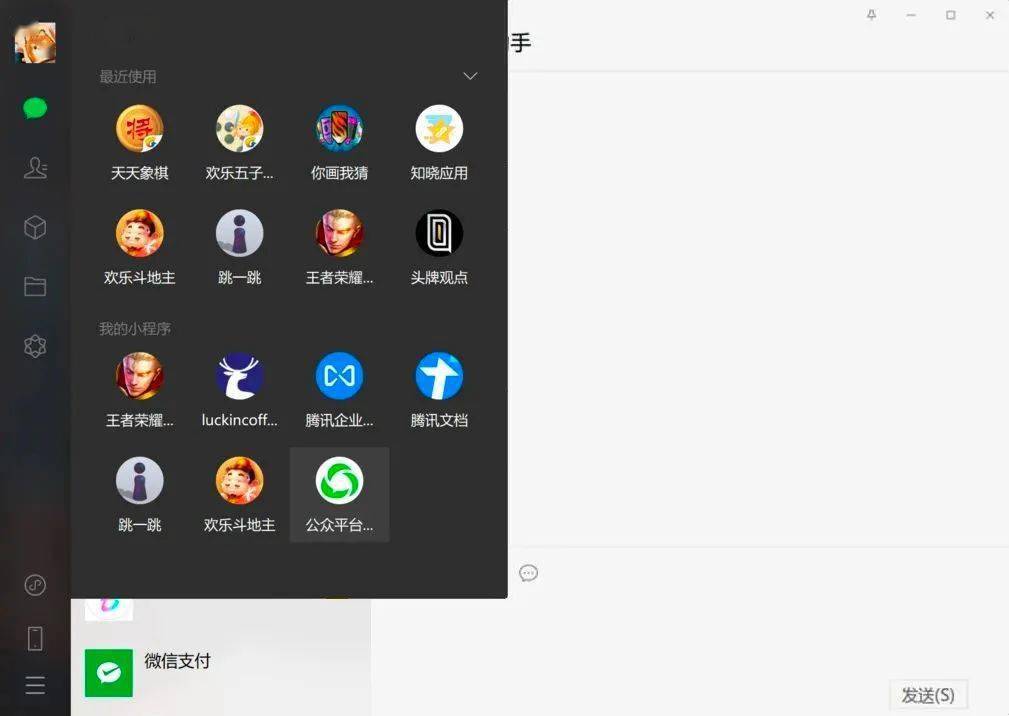This screenshot has width=1009, height=716.
Task: Collapse the 最近使用 section chevron
Action: [470, 76]
